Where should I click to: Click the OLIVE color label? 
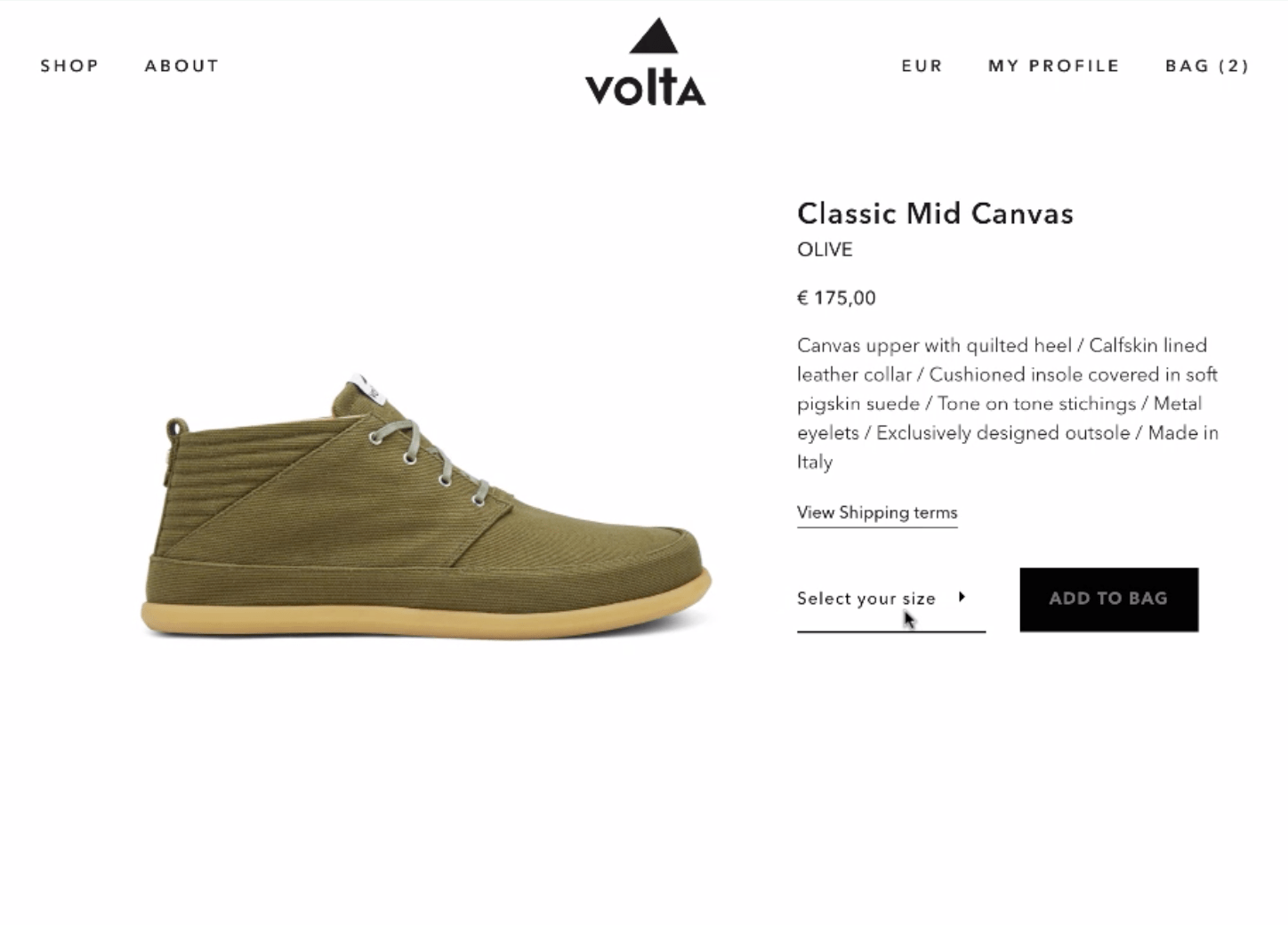(825, 250)
